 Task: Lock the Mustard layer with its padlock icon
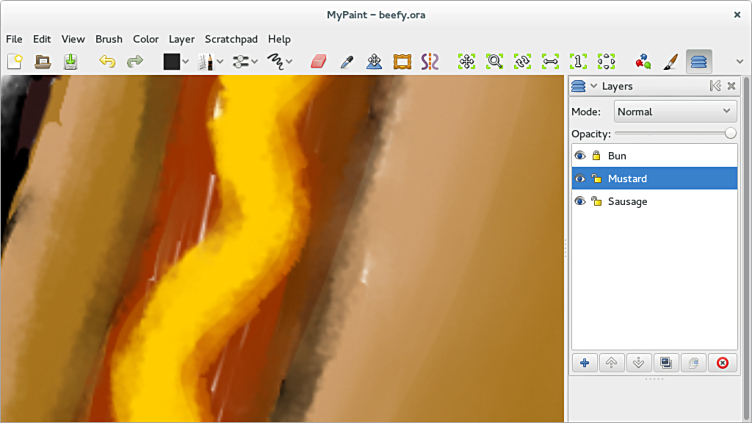[x=596, y=179]
